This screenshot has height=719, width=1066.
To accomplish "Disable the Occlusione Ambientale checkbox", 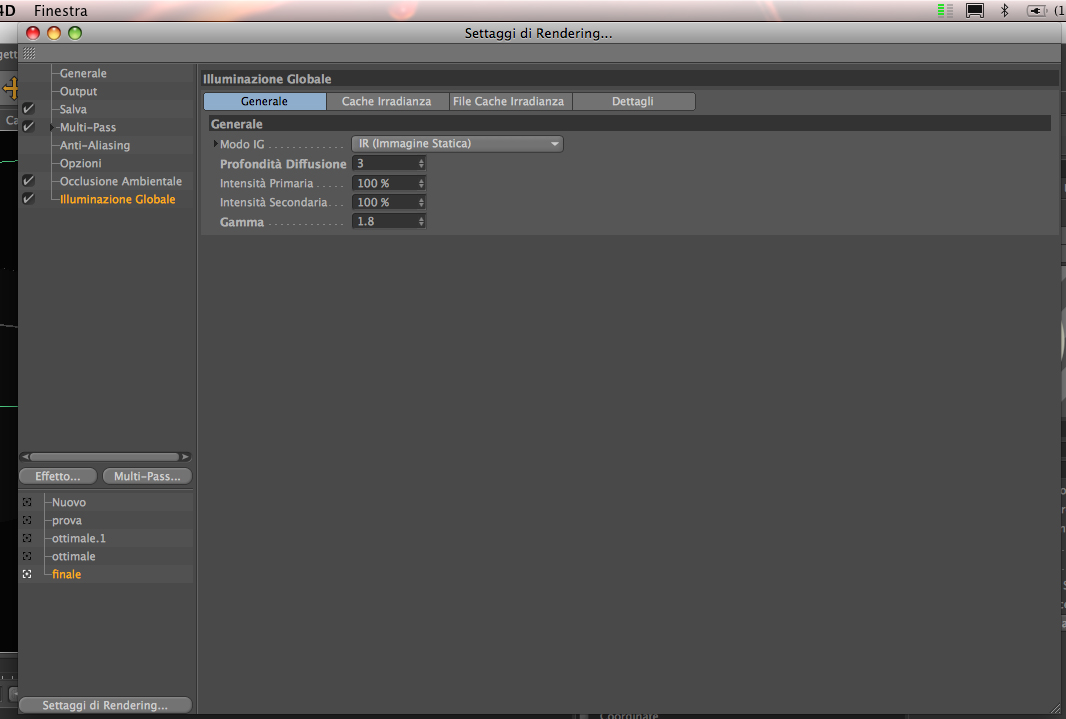I will [29, 181].
